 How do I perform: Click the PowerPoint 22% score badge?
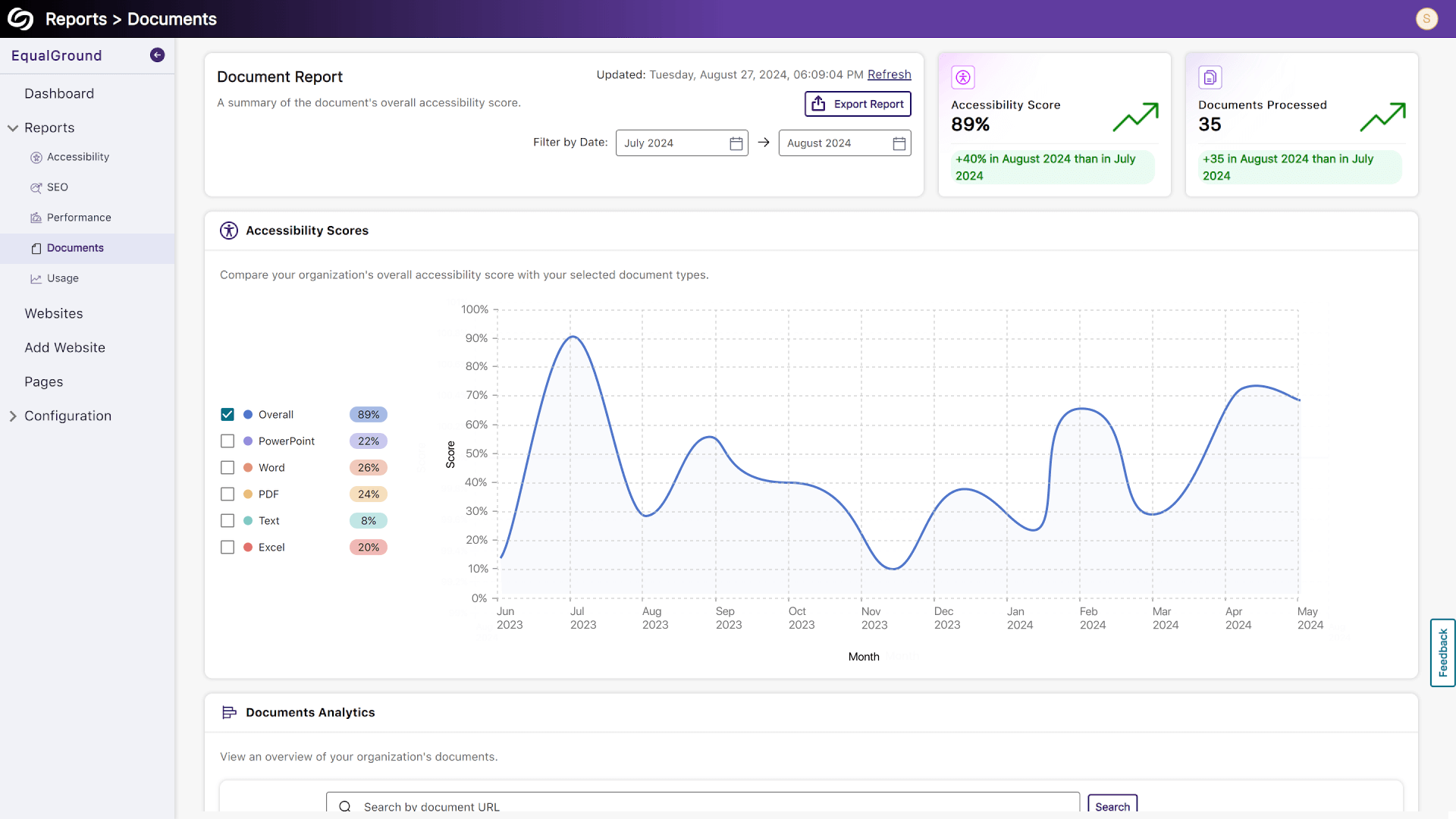369,441
